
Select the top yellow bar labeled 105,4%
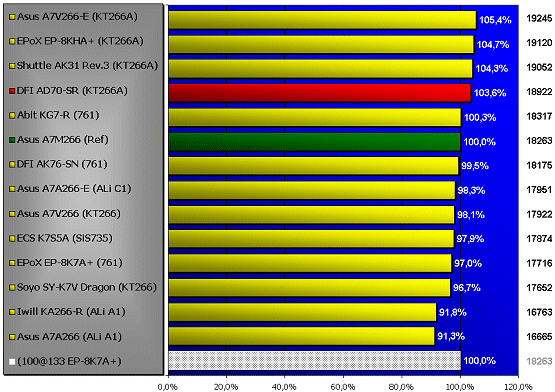tap(322, 19)
